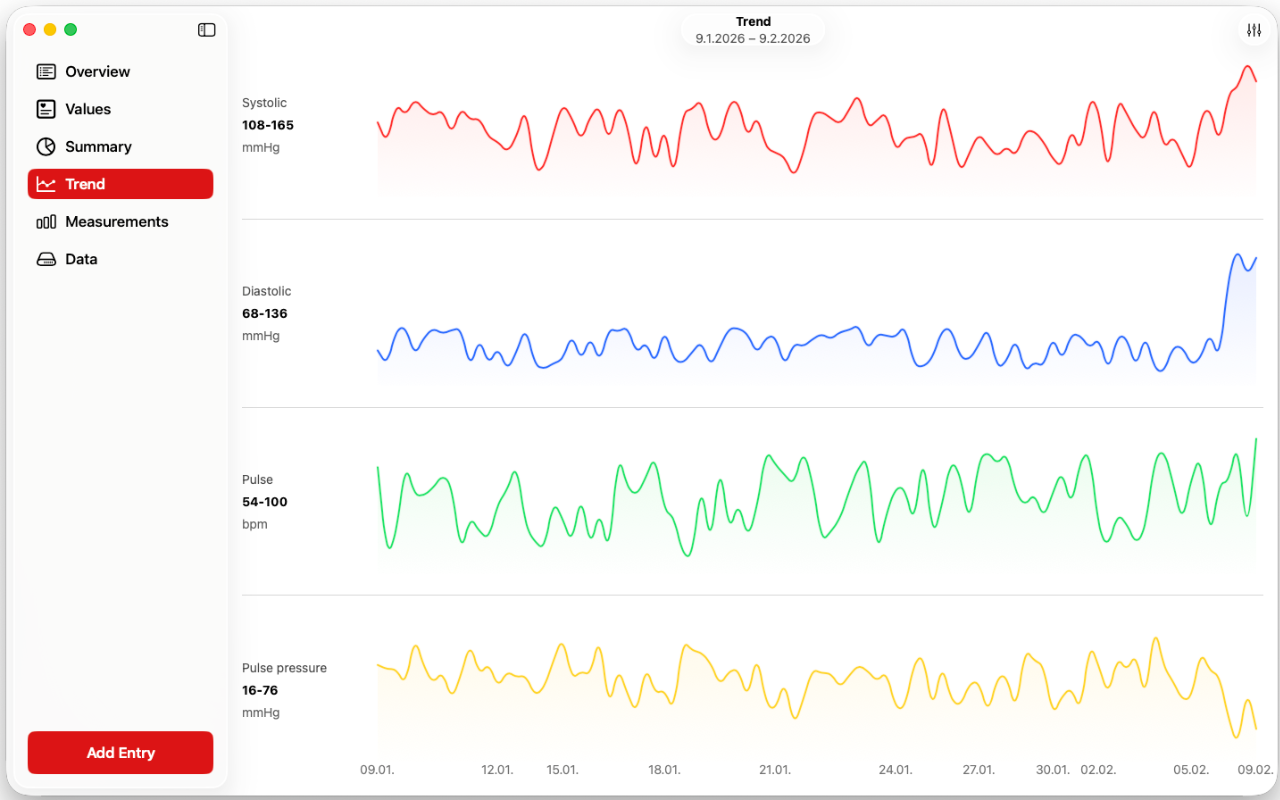
Task: Click the Systolic range label 108-165
Action: (x=267, y=125)
